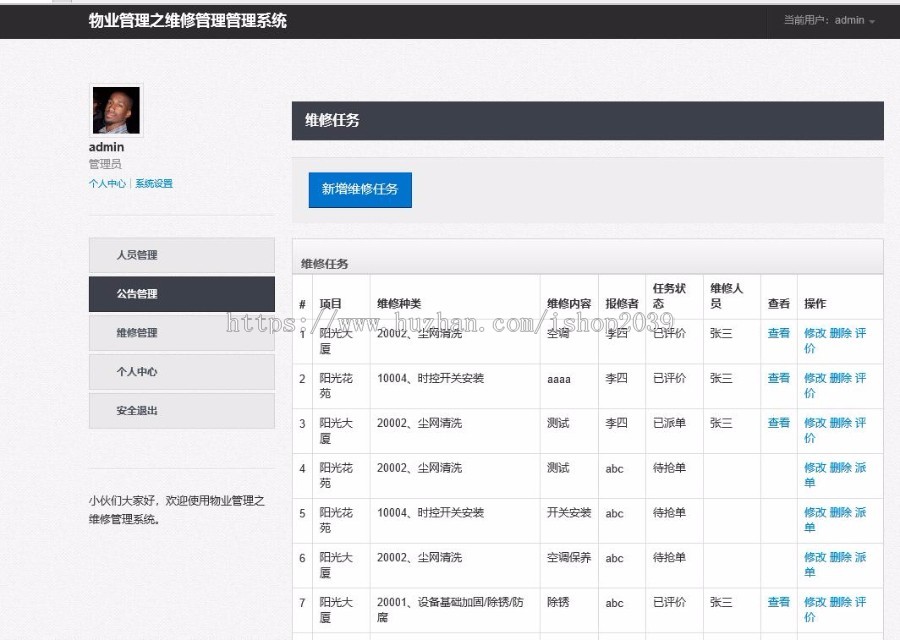View details of task row 2
The height and width of the screenshot is (640, 900).
(x=779, y=378)
